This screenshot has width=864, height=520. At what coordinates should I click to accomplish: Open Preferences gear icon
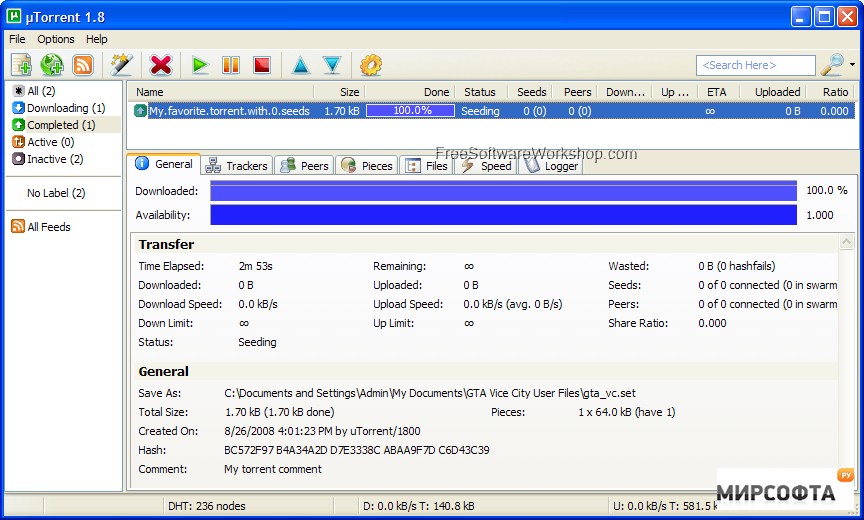[371, 65]
